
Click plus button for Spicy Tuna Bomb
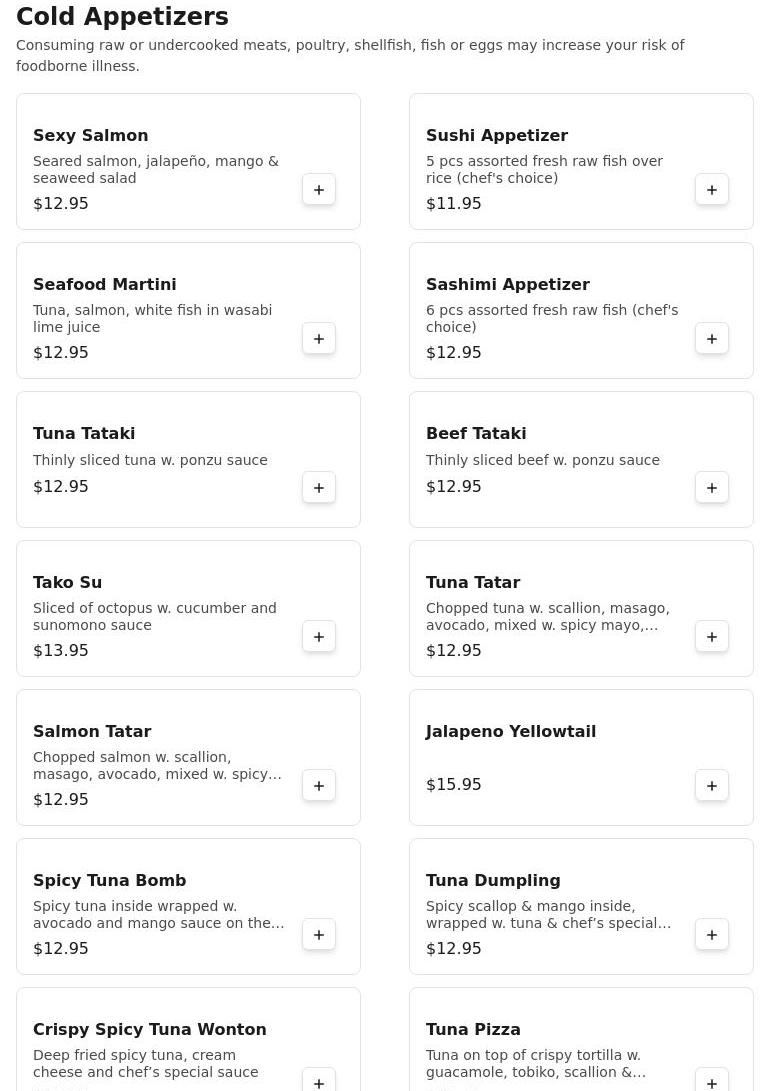[319, 935]
